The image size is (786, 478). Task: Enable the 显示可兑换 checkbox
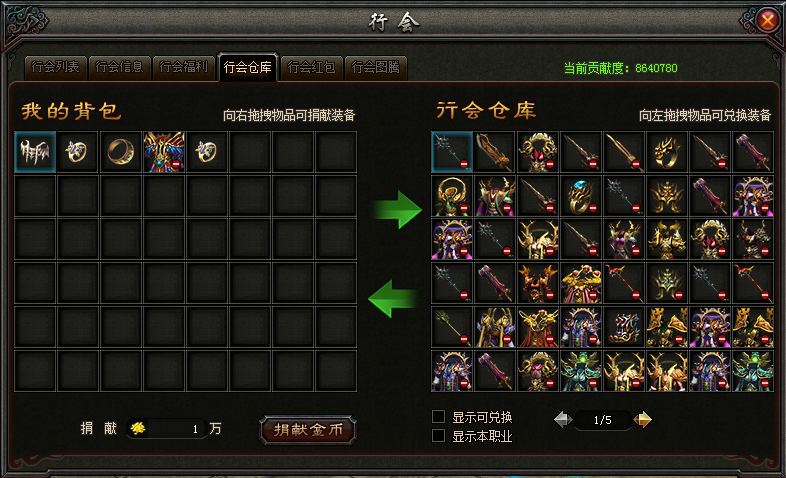pos(439,416)
